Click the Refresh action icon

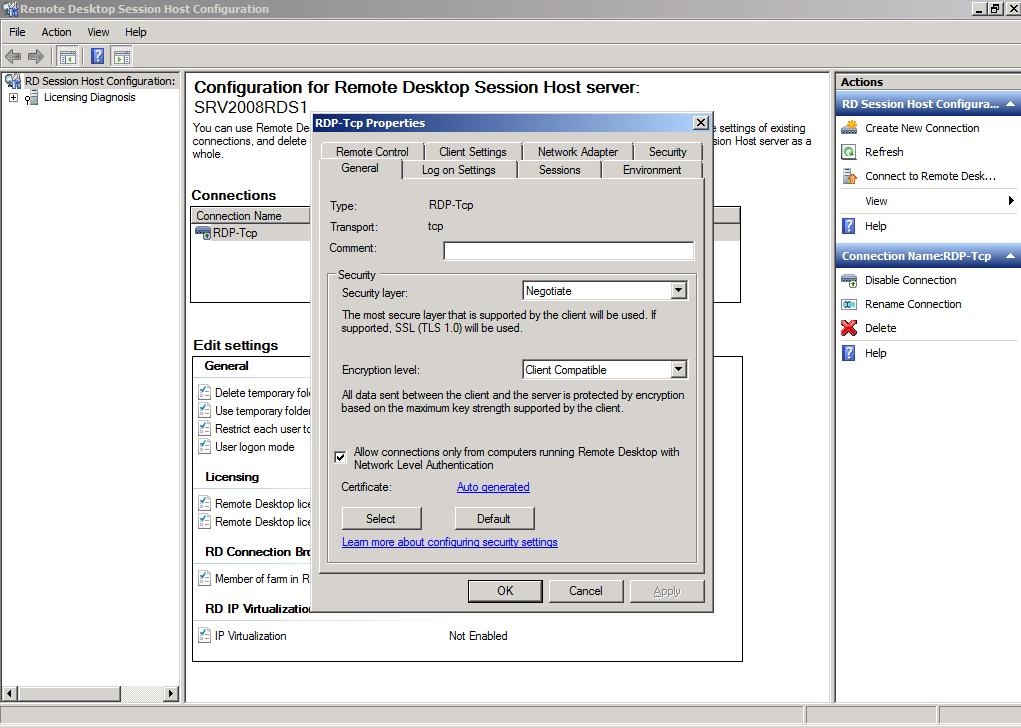(x=849, y=152)
